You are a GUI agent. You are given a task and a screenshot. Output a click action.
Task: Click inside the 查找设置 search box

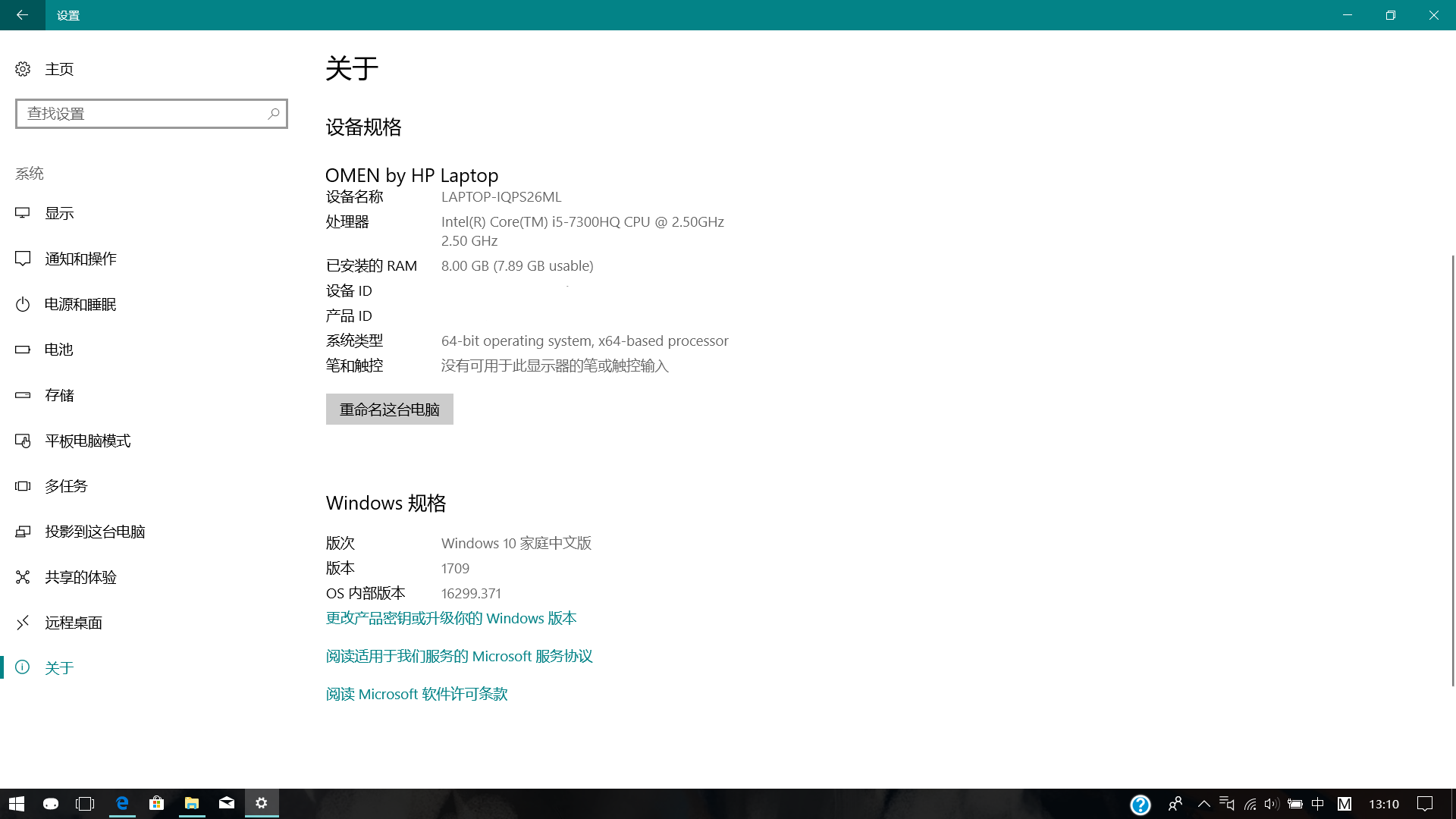[x=151, y=113]
